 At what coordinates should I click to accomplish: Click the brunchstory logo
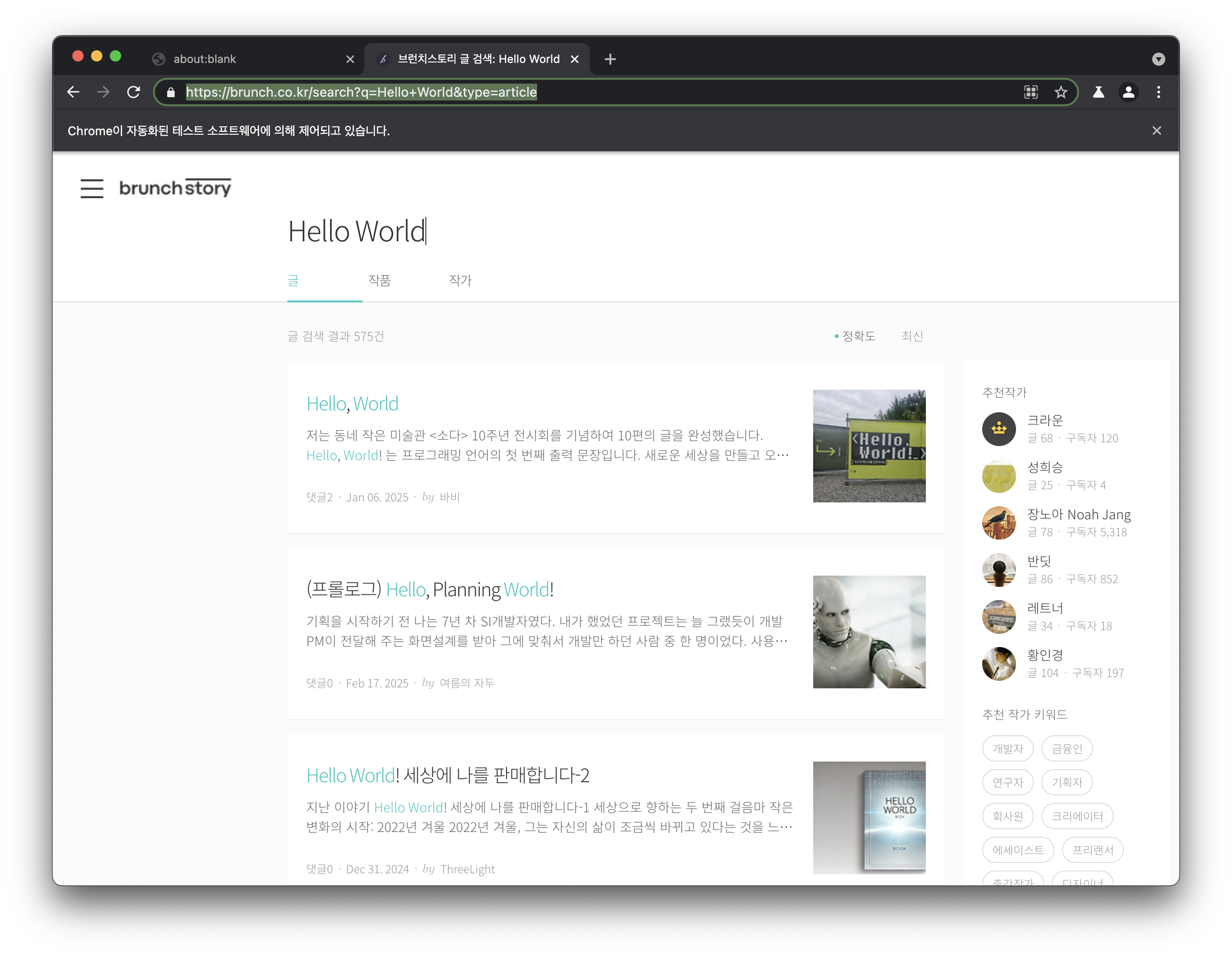pos(175,188)
